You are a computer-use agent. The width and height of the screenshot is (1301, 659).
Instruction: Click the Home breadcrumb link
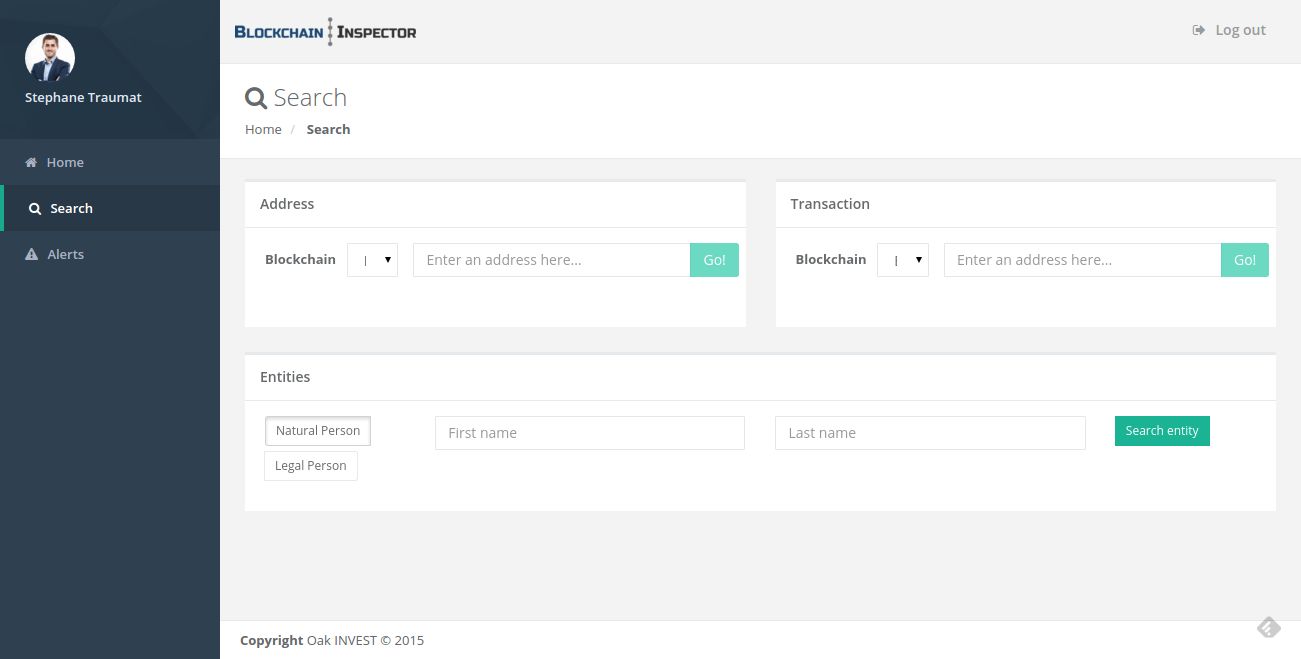[263, 130]
